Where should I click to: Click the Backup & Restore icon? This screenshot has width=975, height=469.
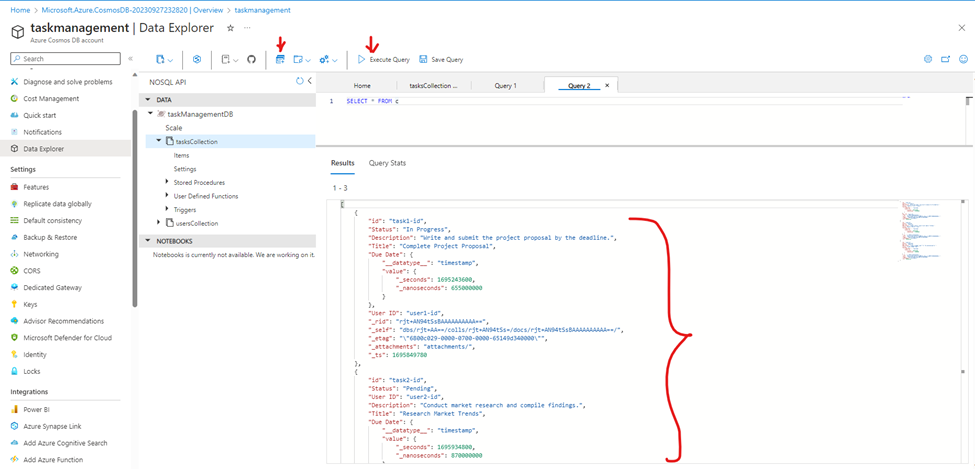coord(15,237)
